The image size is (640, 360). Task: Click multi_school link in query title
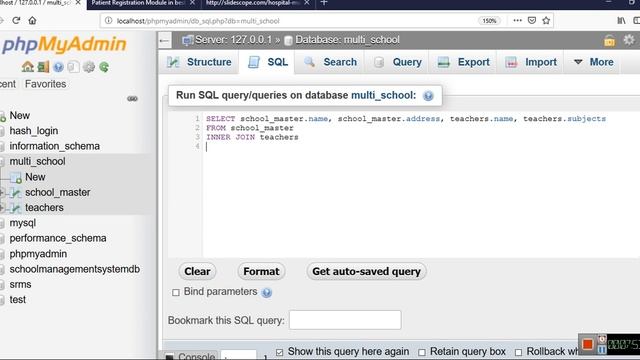click(x=381, y=96)
